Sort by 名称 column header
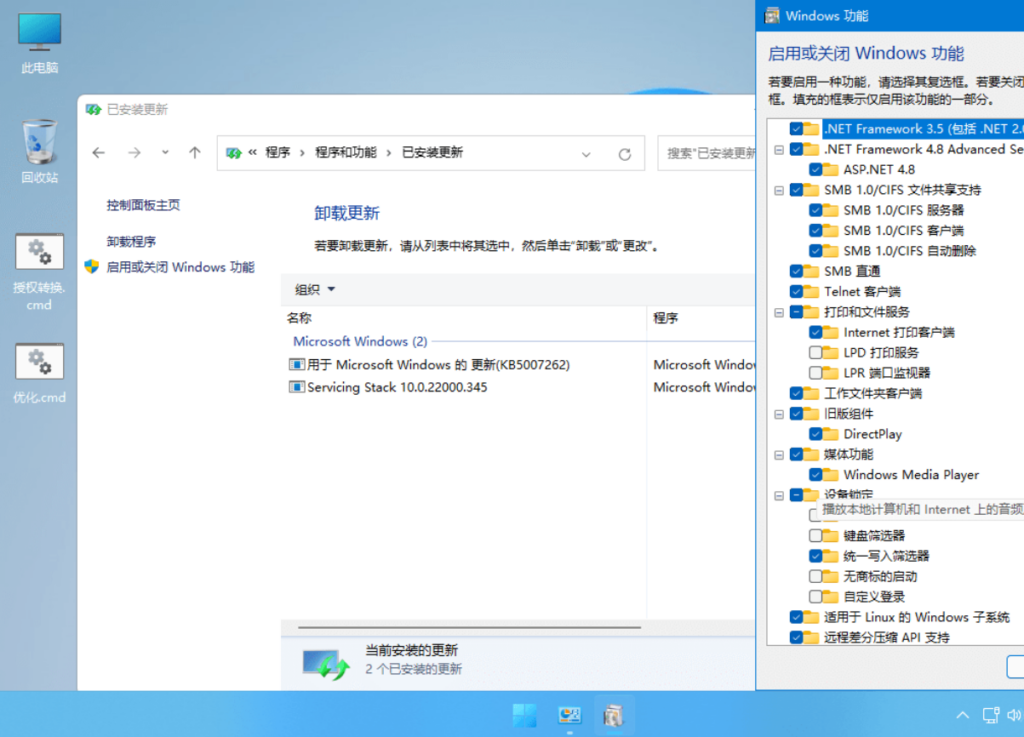 [299, 318]
